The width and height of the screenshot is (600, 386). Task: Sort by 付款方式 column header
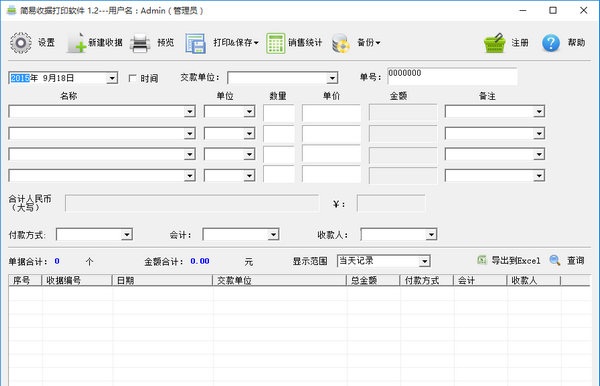point(427,280)
